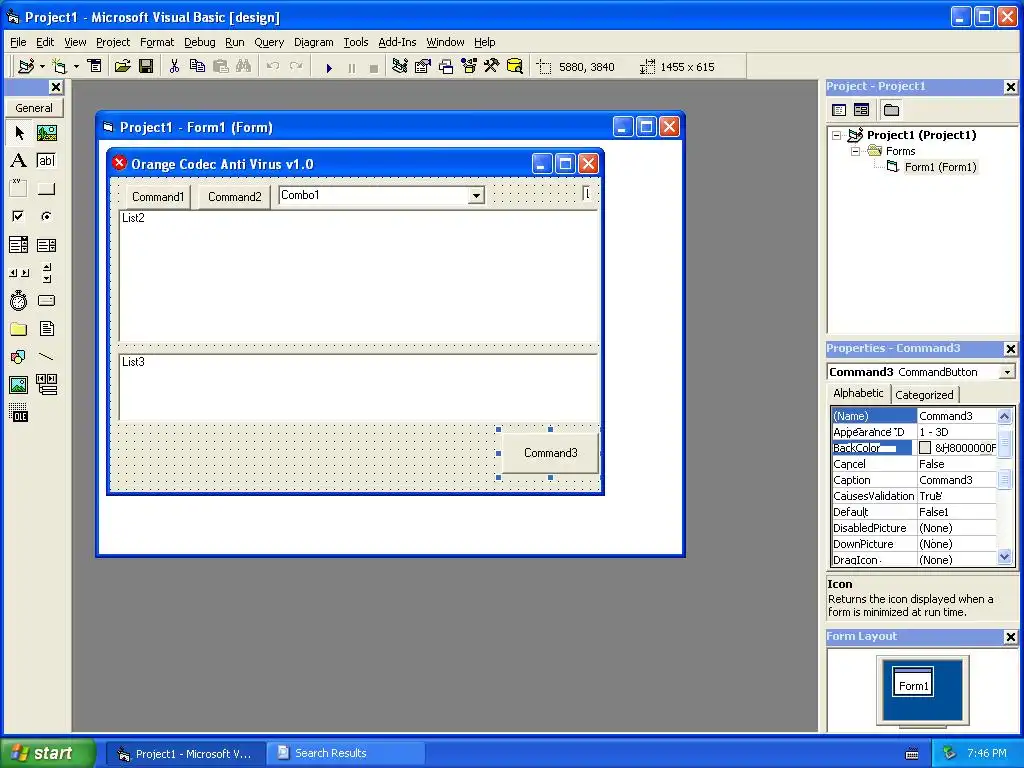The image size is (1024, 768).
Task: Open the Data View Window toolbar icon
Action: point(515,67)
